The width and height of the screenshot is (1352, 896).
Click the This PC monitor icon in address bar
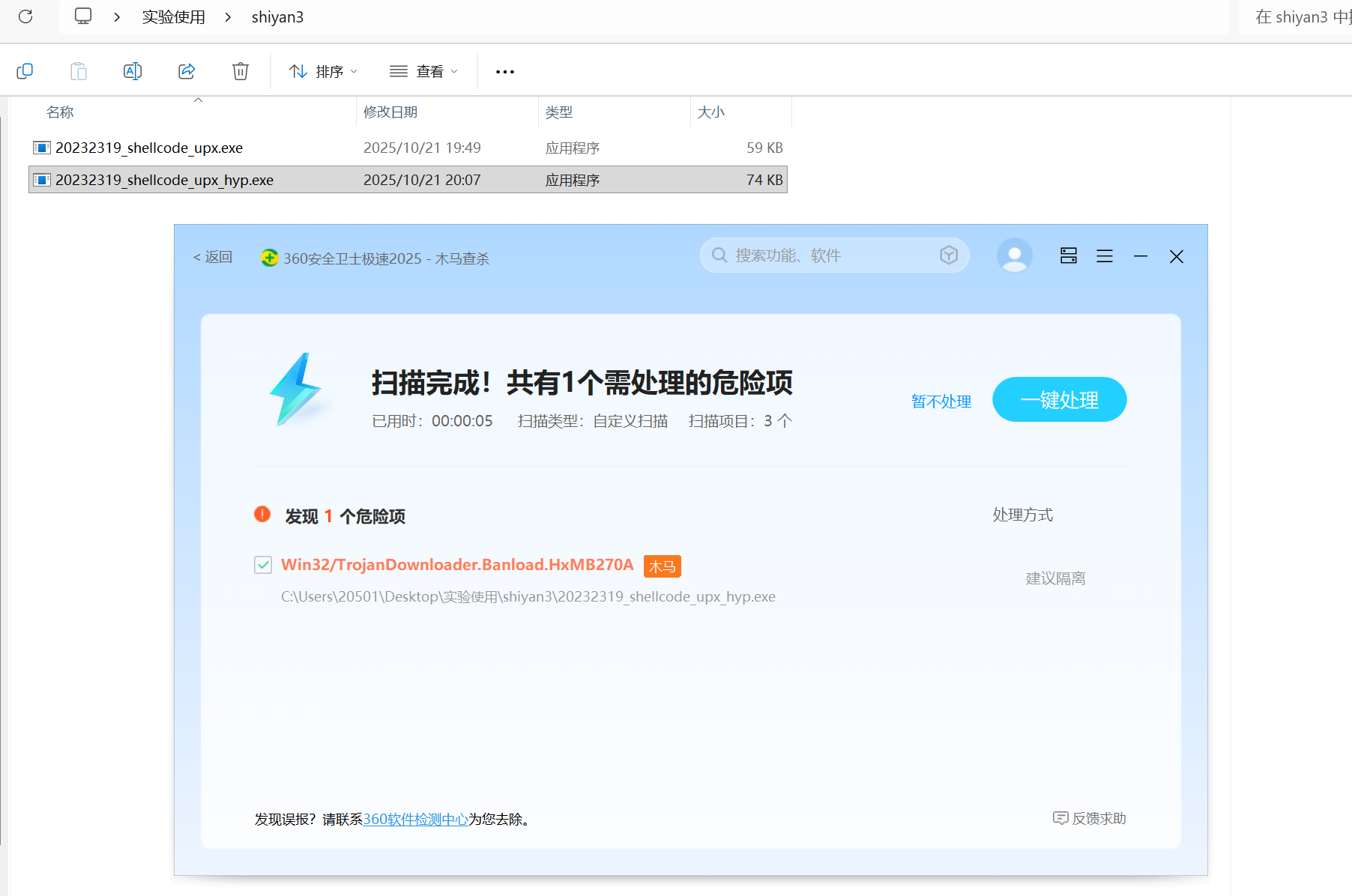(83, 16)
